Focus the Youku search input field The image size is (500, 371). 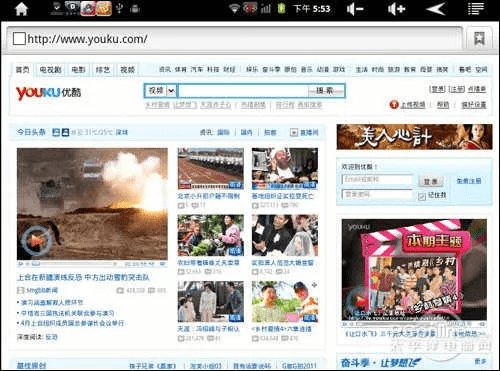[x=243, y=91]
